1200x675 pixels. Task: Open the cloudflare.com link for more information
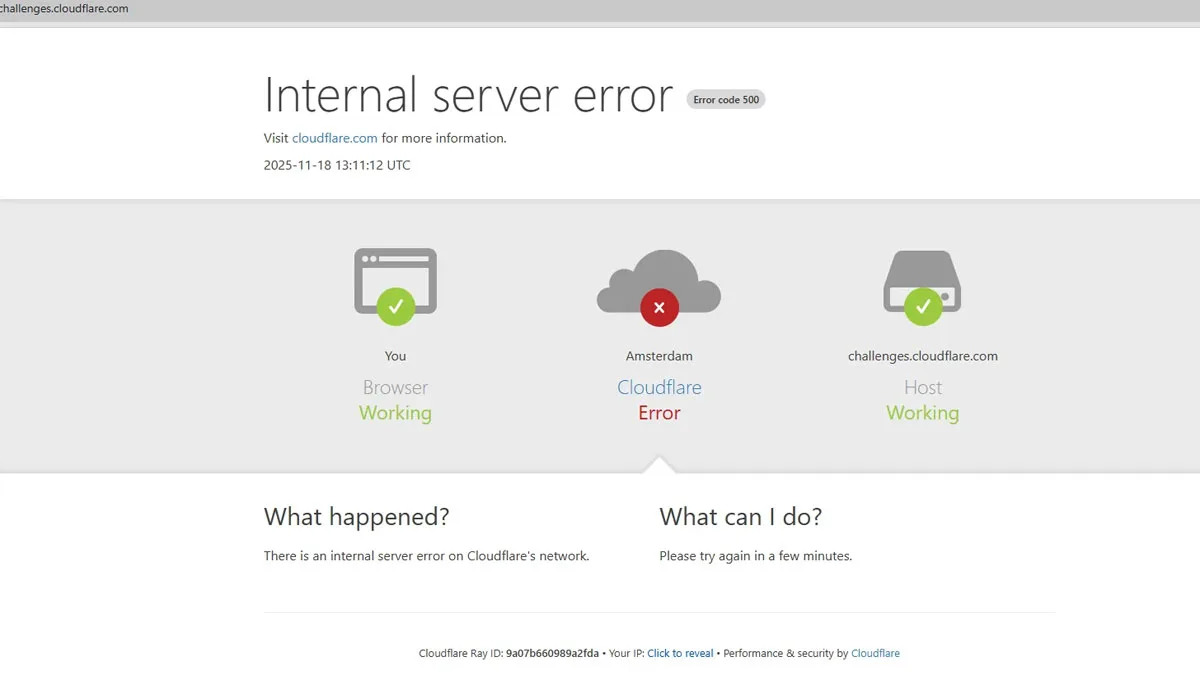pyautogui.click(x=335, y=138)
